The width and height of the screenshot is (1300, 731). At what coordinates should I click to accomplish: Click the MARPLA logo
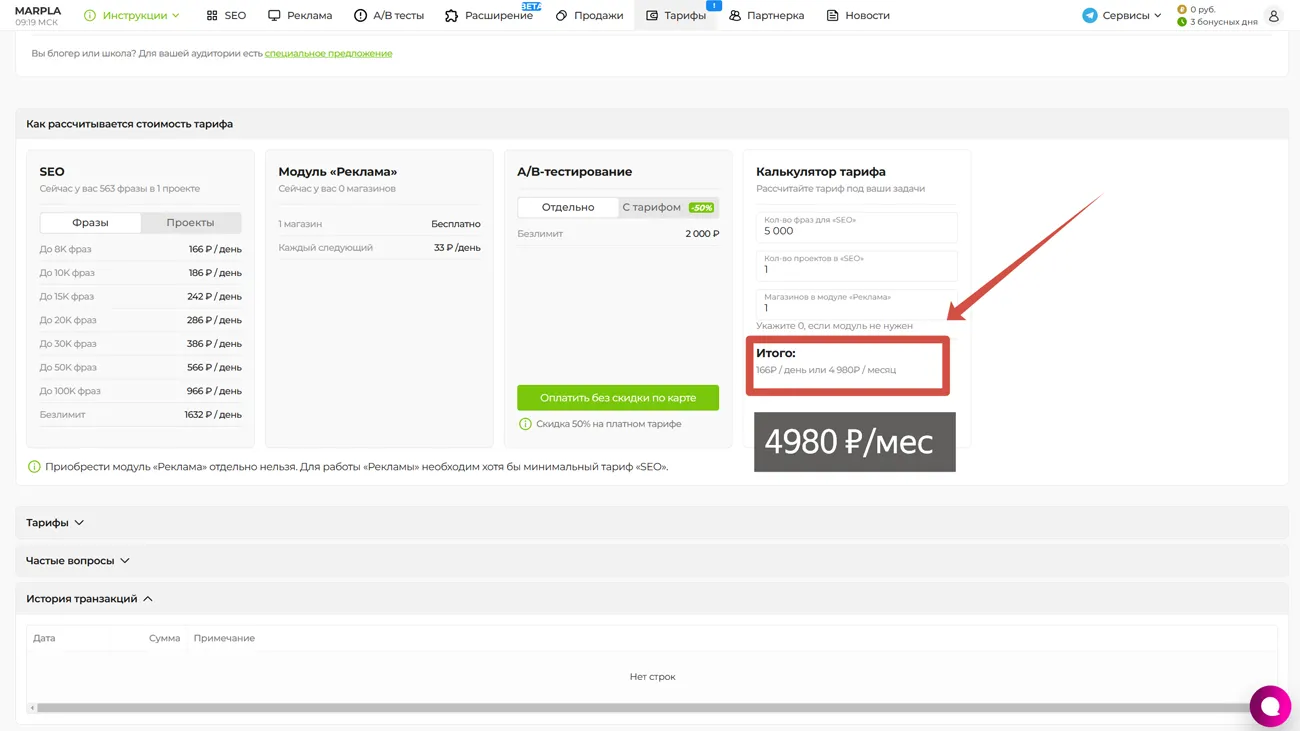tap(38, 11)
